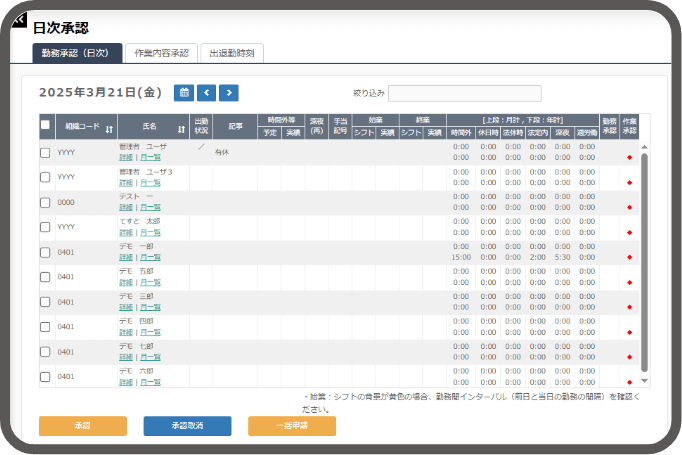
Task: Check the 管理者 ユーザ3 row checkbox
Action: point(45,177)
